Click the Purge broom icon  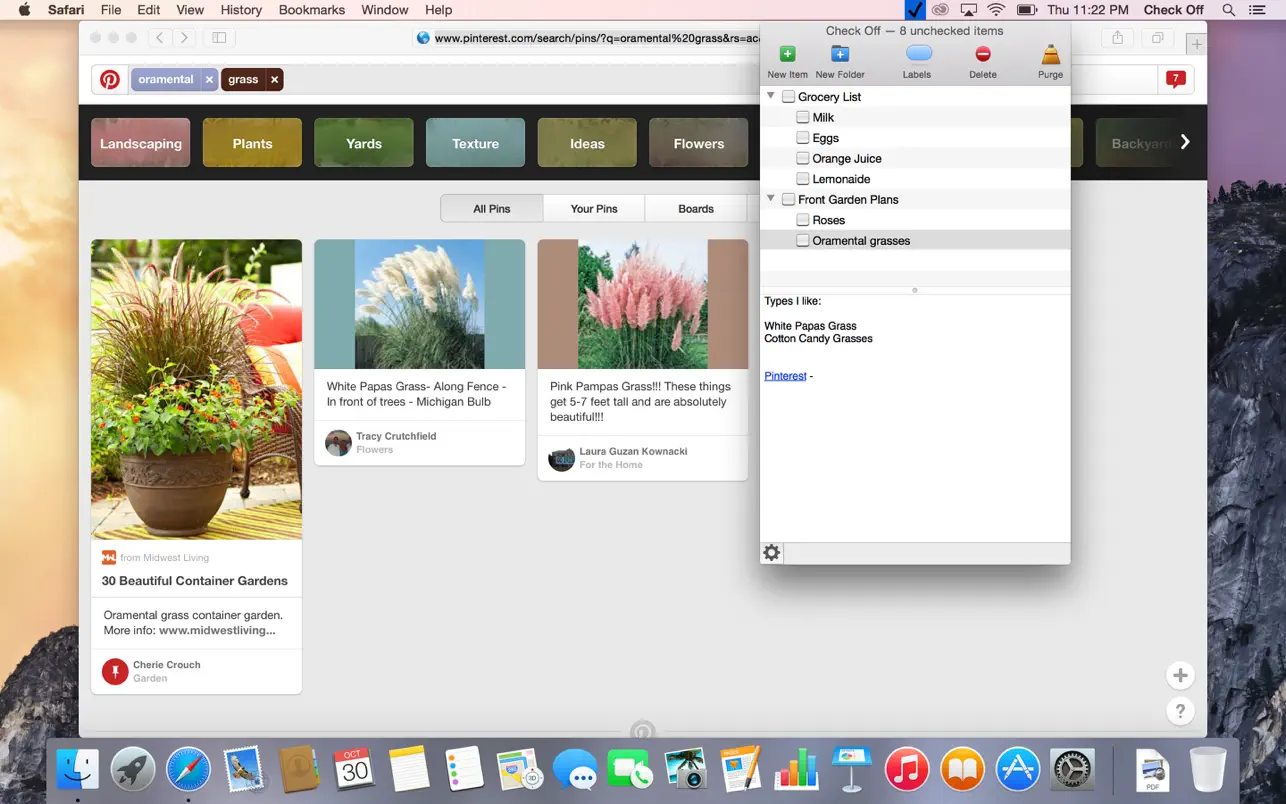[1050, 55]
